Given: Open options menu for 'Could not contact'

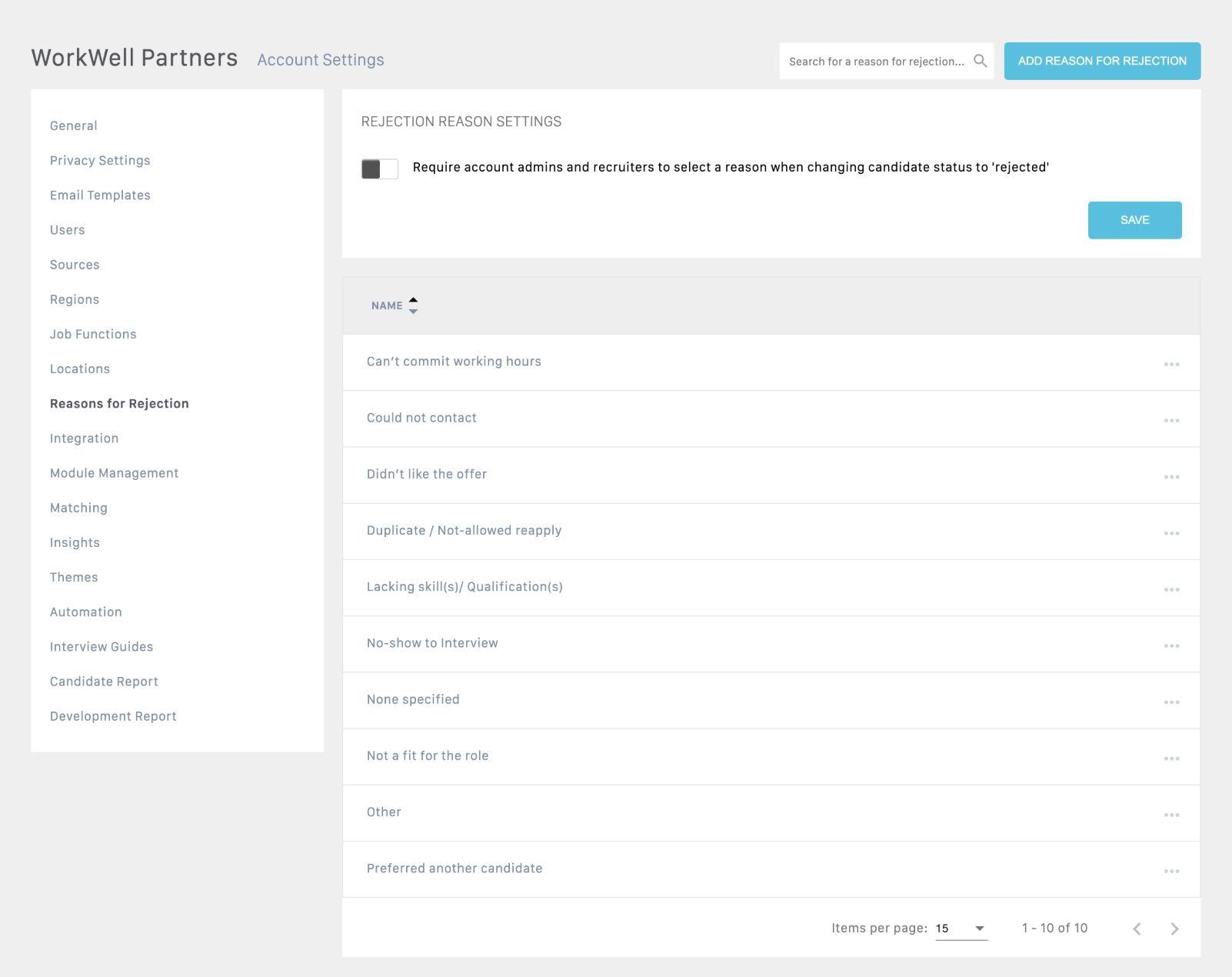Looking at the screenshot, I should tap(1171, 421).
